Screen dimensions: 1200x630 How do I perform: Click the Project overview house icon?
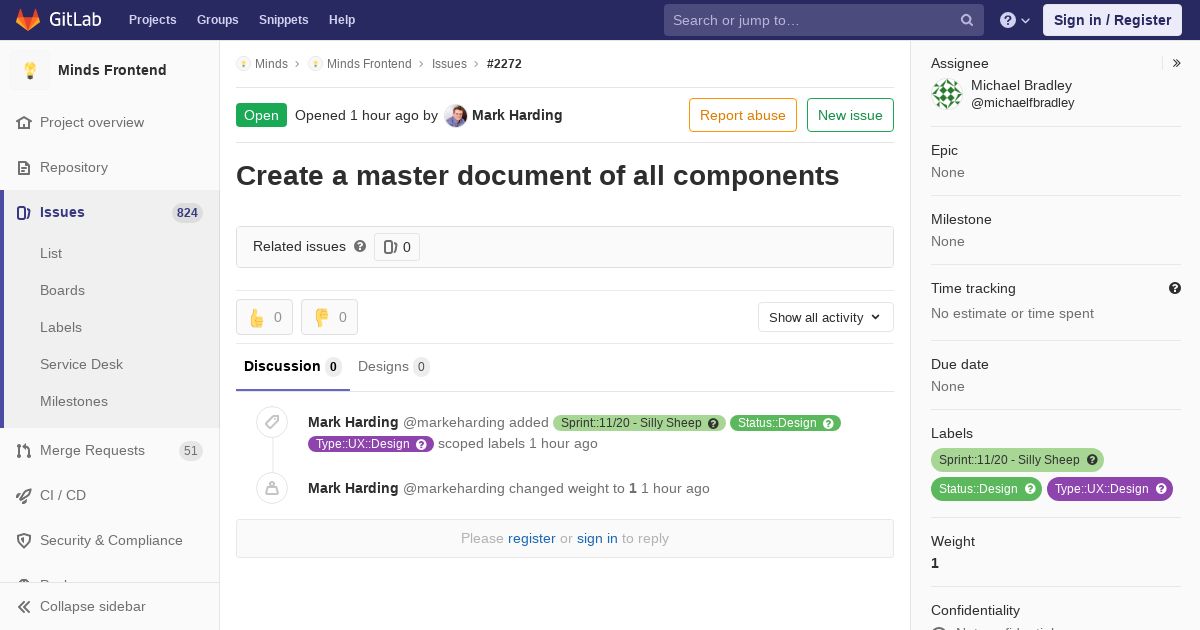coord(24,122)
